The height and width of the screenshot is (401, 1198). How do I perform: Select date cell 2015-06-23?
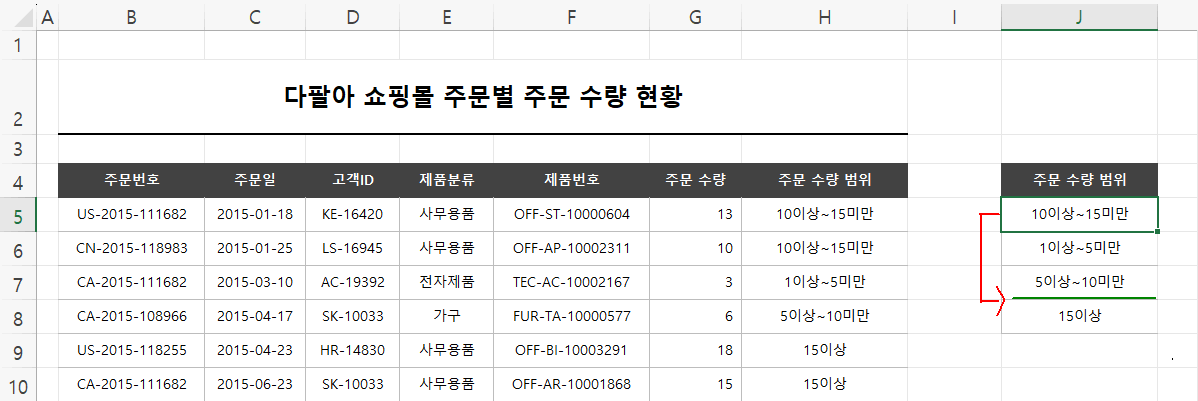(x=254, y=383)
